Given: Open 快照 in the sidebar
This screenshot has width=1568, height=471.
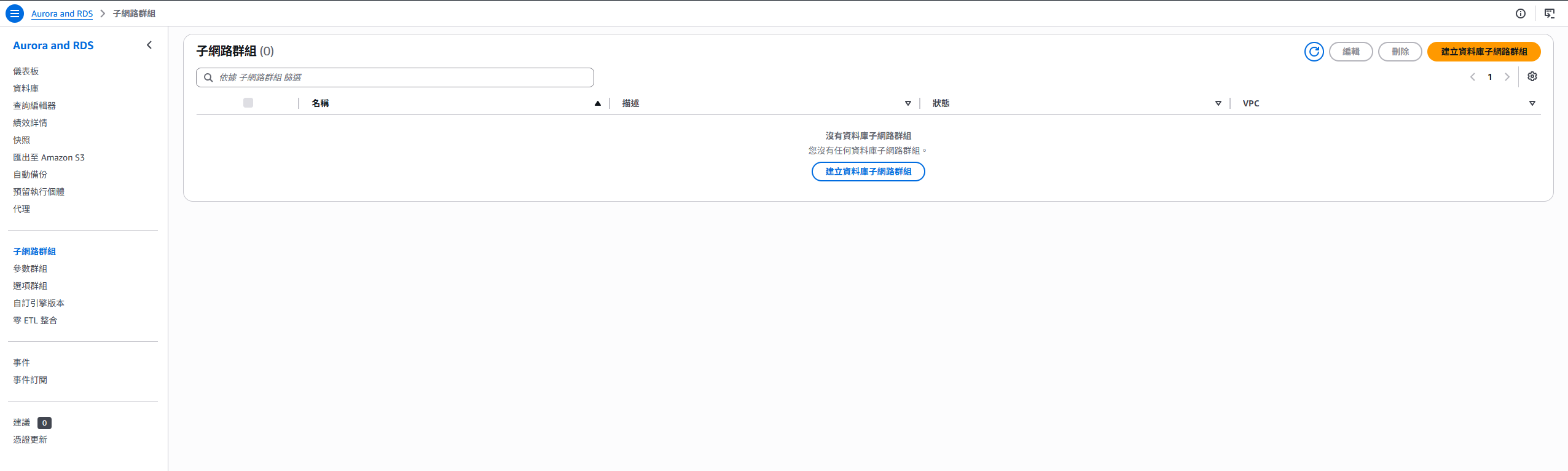Looking at the screenshot, I should [x=22, y=140].
